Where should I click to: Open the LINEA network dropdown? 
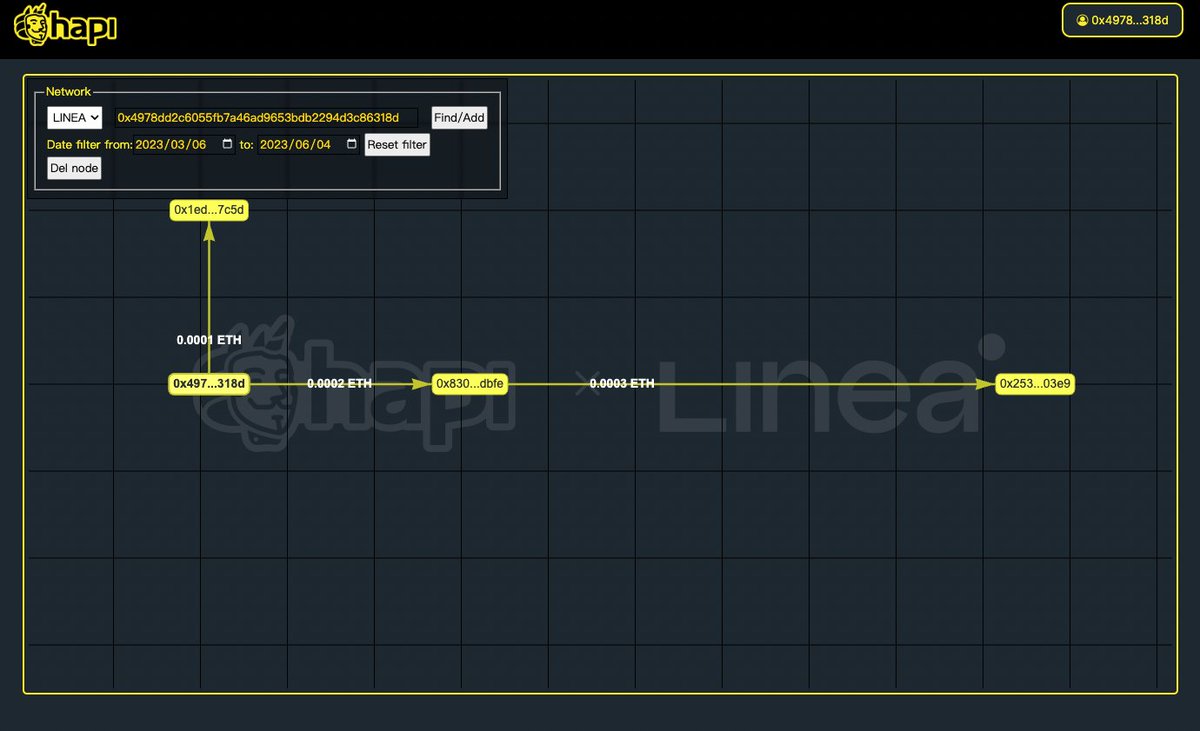point(75,118)
